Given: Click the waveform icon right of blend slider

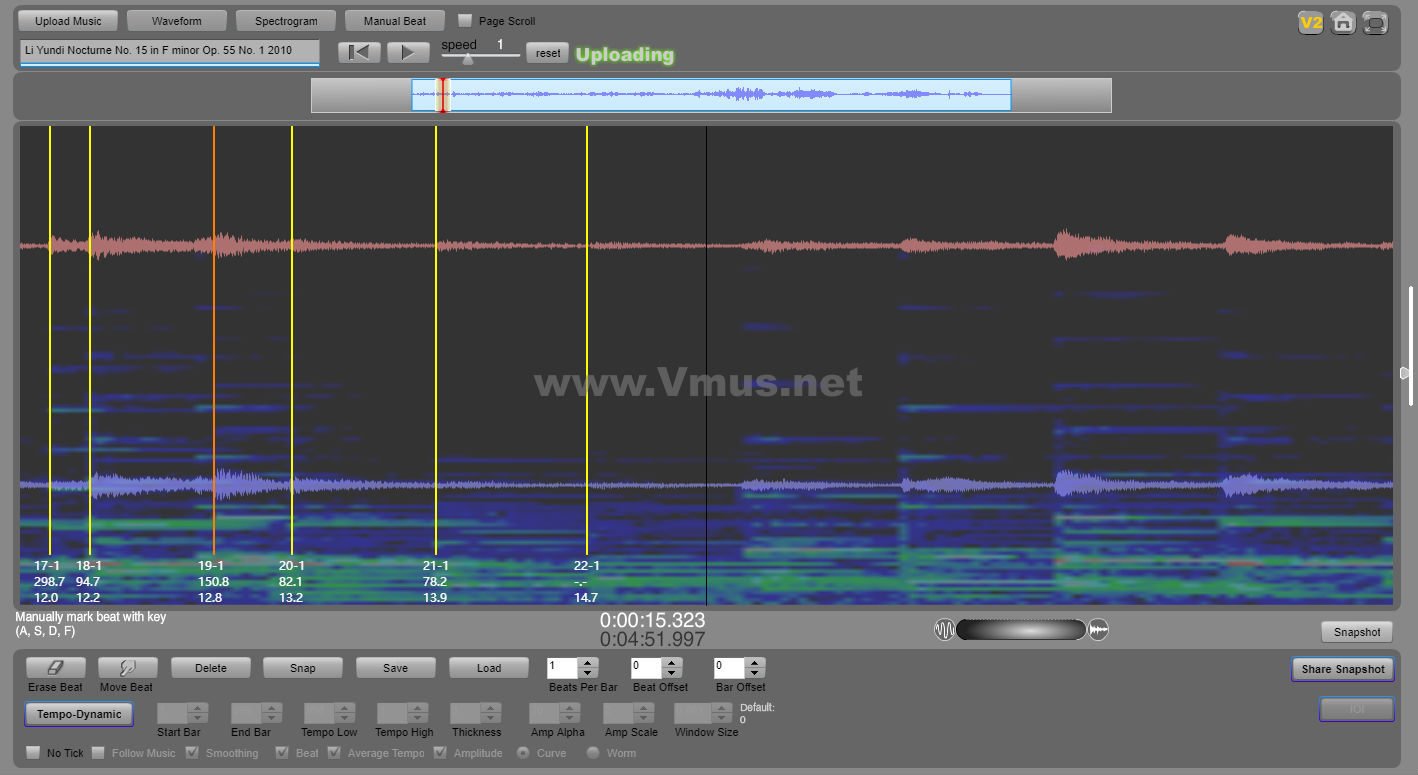Looking at the screenshot, I should click(1098, 630).
